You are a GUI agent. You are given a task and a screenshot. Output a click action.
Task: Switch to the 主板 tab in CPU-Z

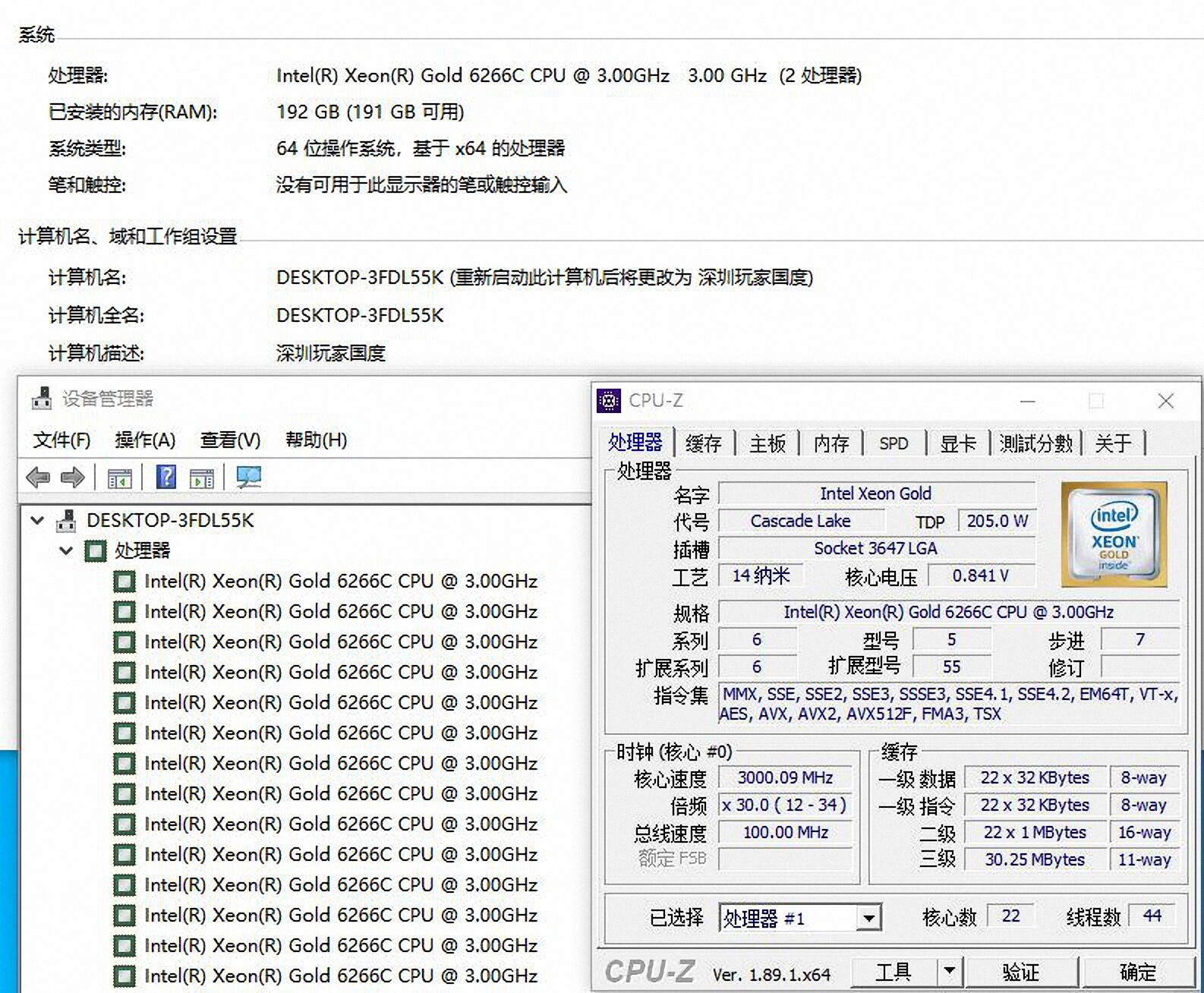[x=767, y=443]
